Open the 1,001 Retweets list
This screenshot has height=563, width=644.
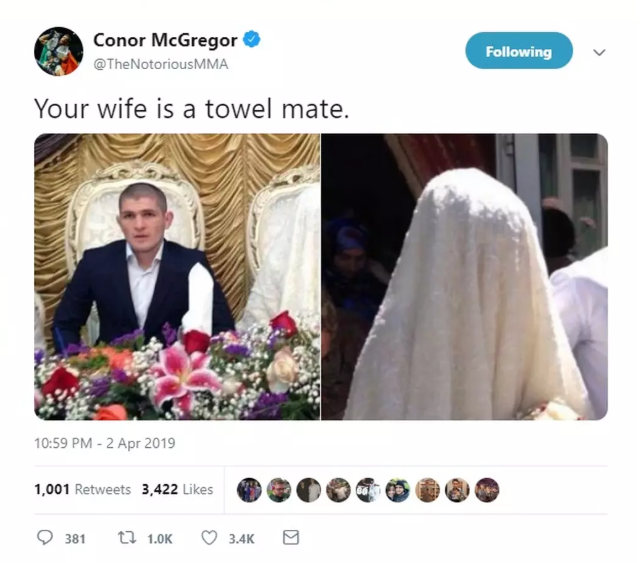tap(83, 489)
